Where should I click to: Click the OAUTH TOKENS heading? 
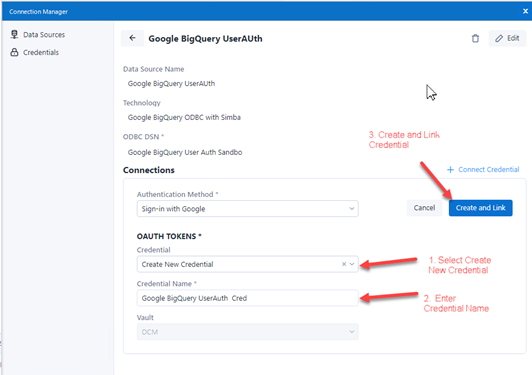(x=169, y=236)
